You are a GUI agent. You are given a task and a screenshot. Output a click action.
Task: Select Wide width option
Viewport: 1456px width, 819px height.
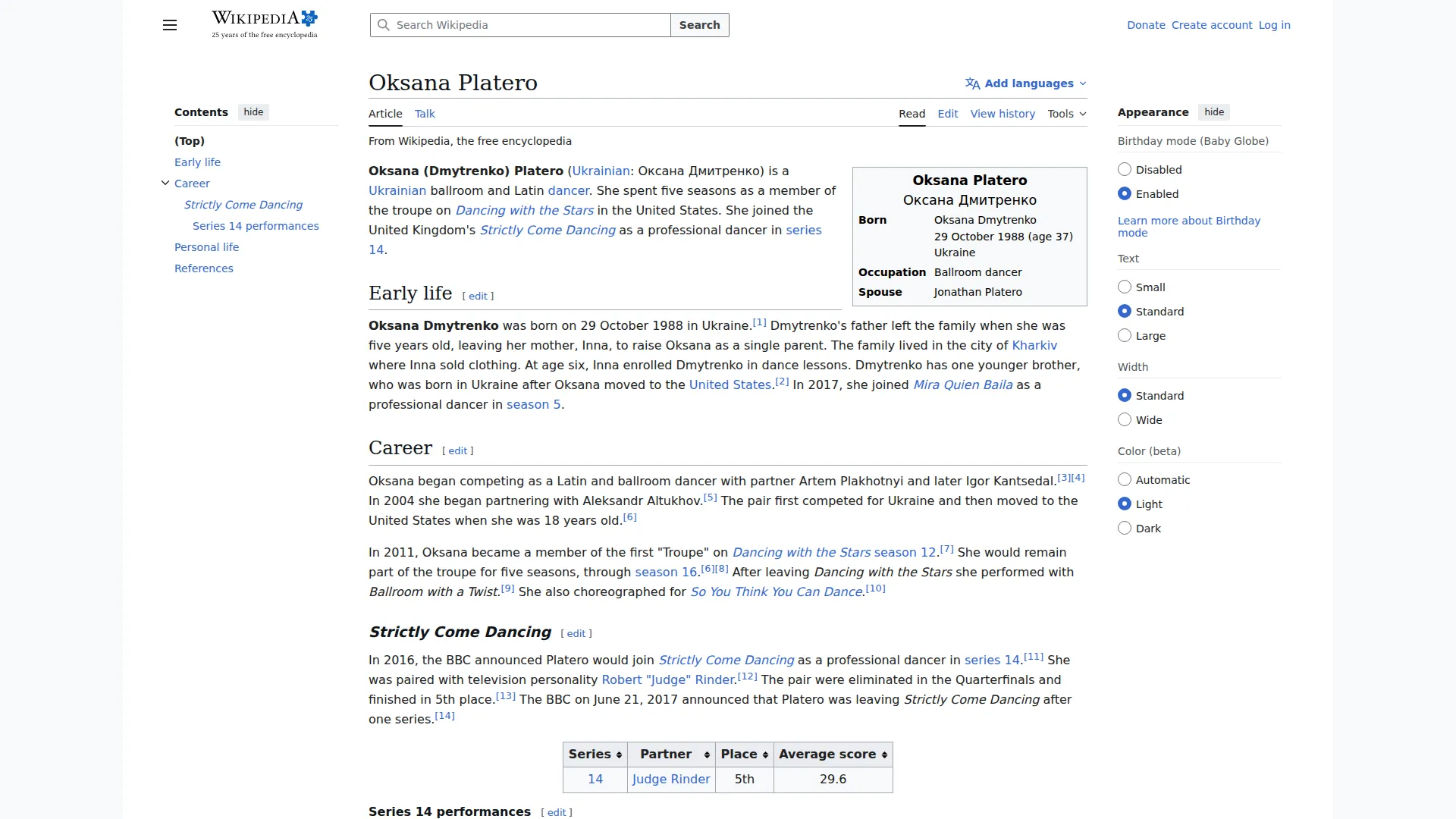pos(1125,420)
